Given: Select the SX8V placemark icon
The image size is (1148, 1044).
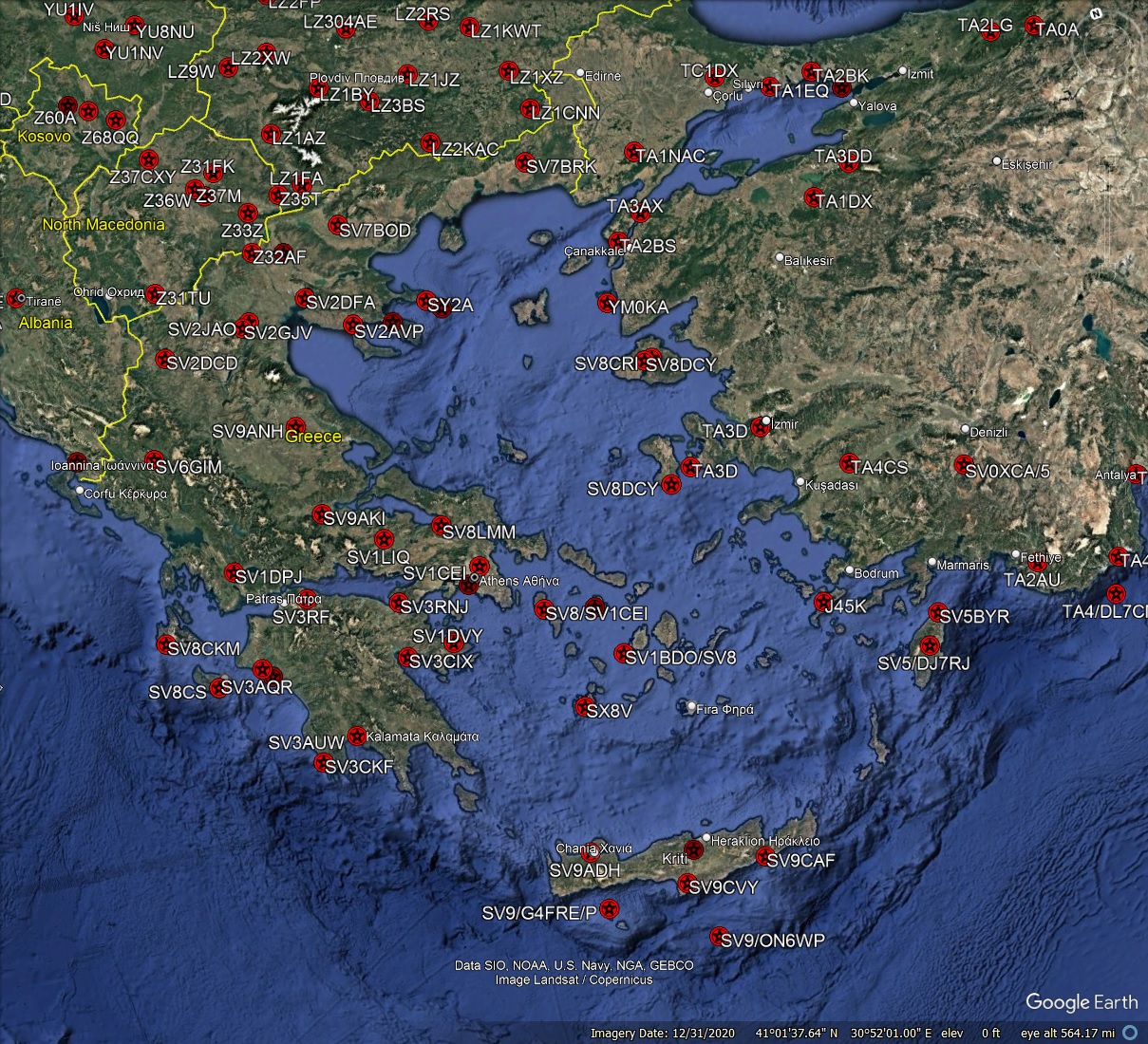Looking at the screenshot, I should point(581,706).
